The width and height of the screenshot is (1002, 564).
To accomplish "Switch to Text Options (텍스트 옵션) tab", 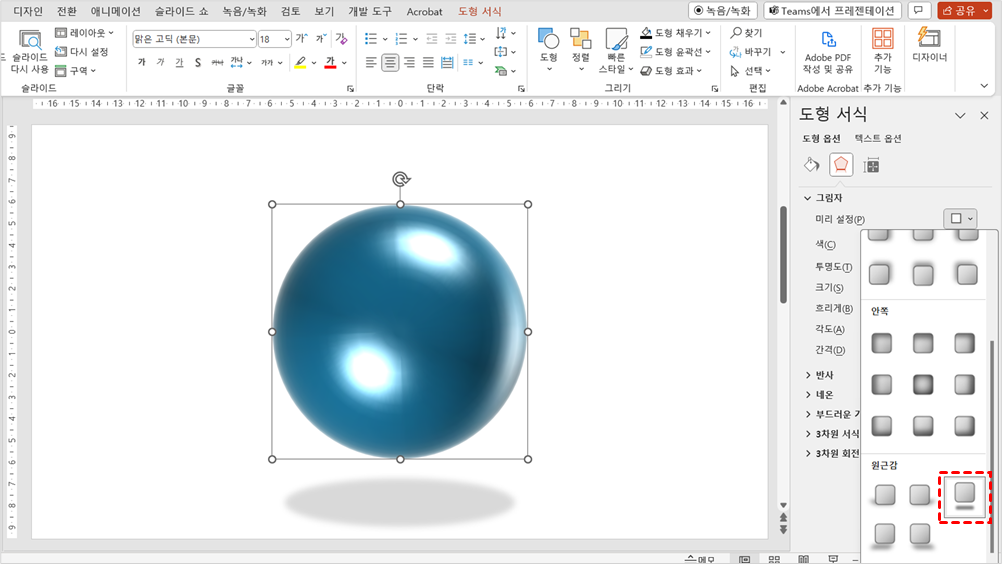I will [877, 139].
